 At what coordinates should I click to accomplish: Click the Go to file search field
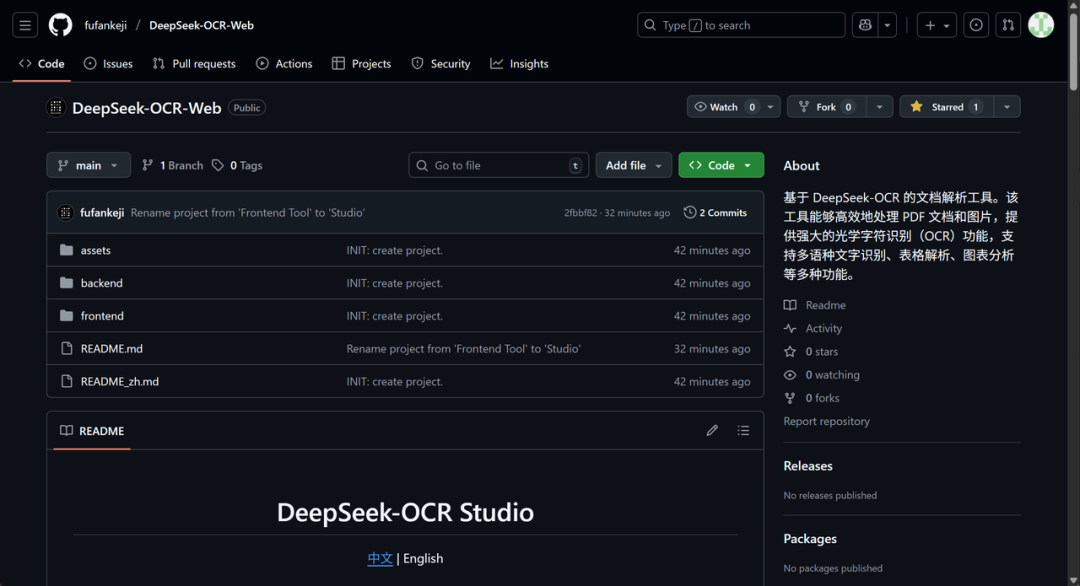(499, 165)
